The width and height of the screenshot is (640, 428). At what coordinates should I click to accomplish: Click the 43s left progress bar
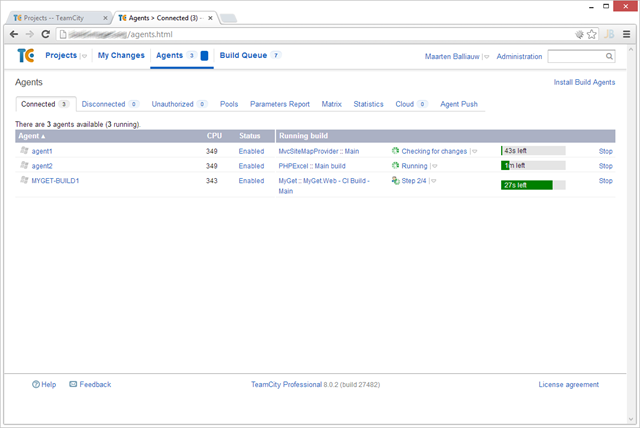pyautogui.click(x=533, y=151)
